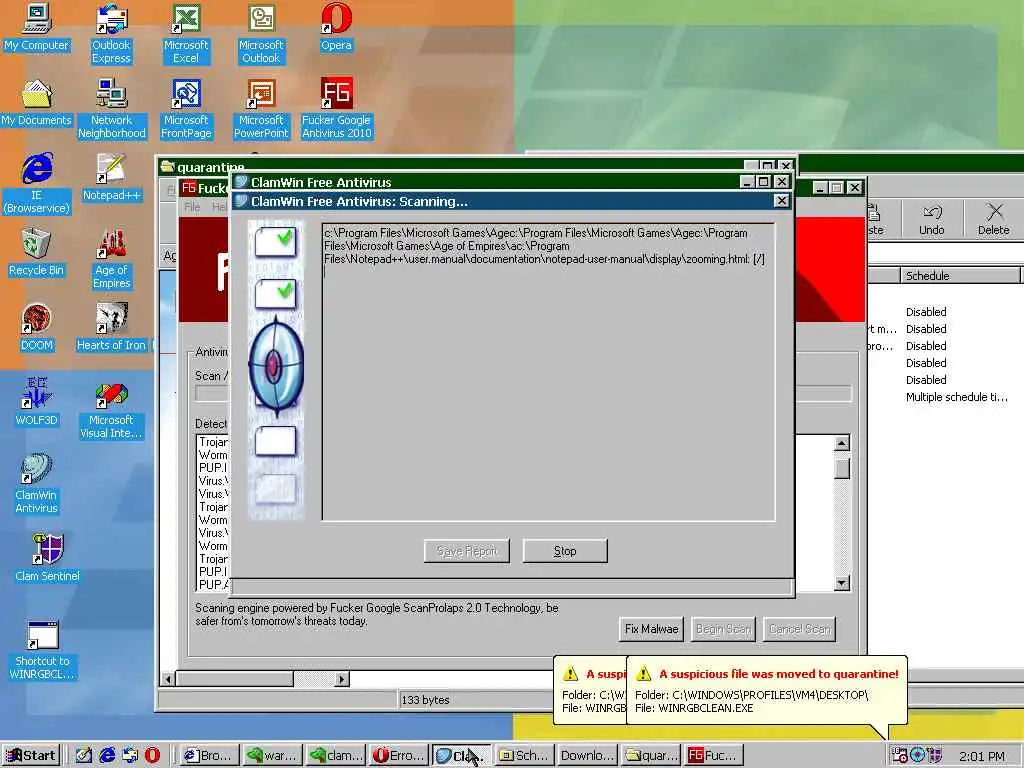Click left arrow of horizontal scrollbar
The image size is (1024, 768).
click(168, 679)
